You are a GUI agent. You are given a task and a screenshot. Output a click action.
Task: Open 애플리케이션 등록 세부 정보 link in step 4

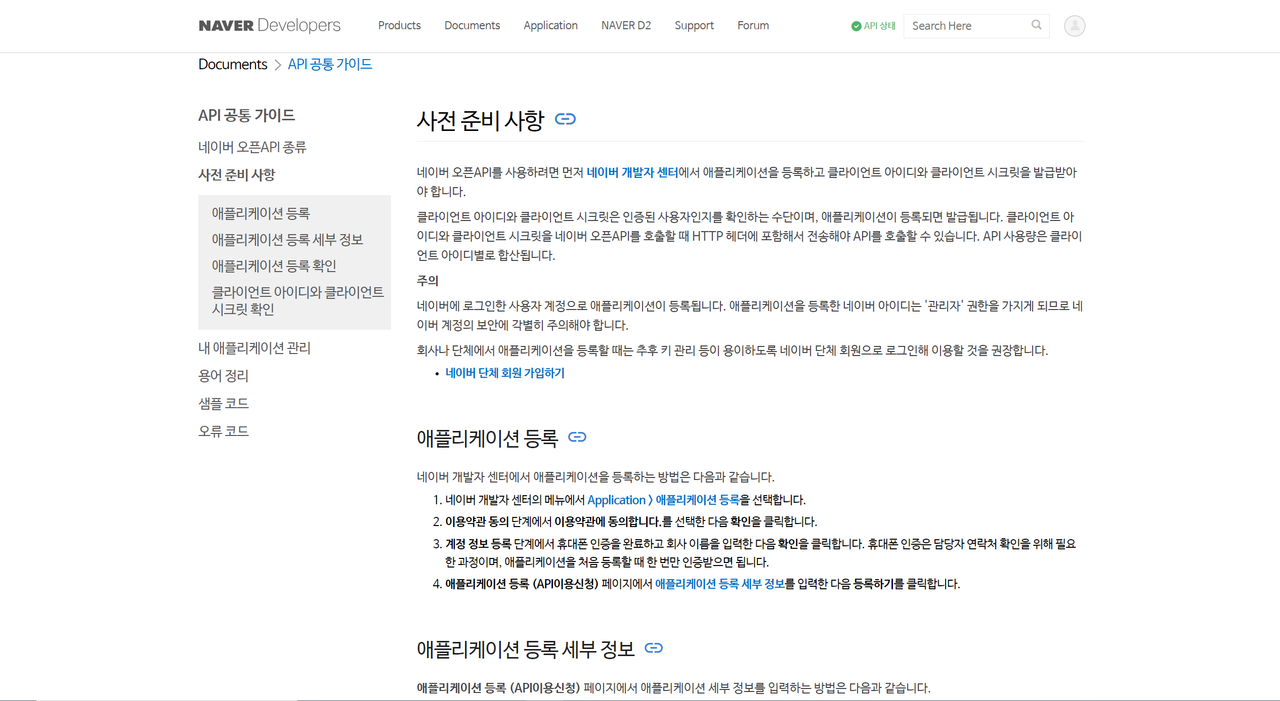(720, 584)
